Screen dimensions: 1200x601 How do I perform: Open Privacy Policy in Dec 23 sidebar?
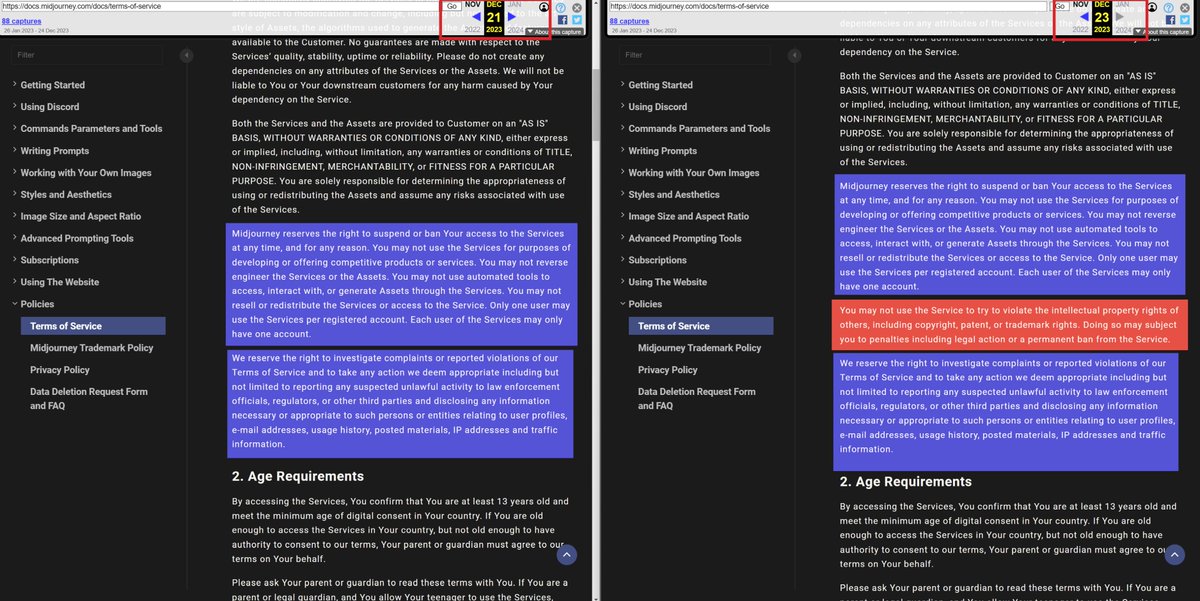[668, 370]
